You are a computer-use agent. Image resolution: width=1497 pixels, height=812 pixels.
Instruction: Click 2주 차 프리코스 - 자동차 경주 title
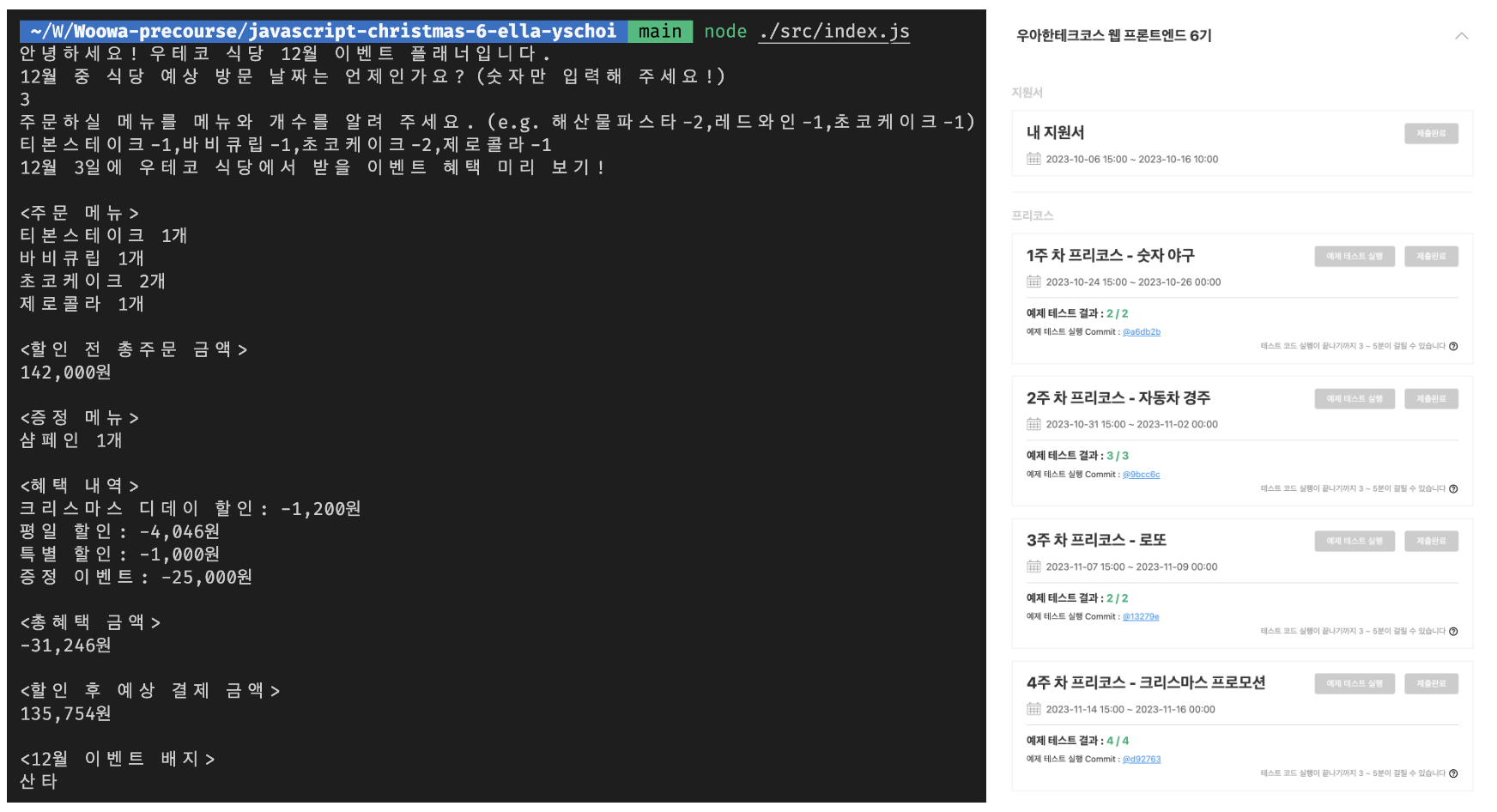[x=1118, y=397]
